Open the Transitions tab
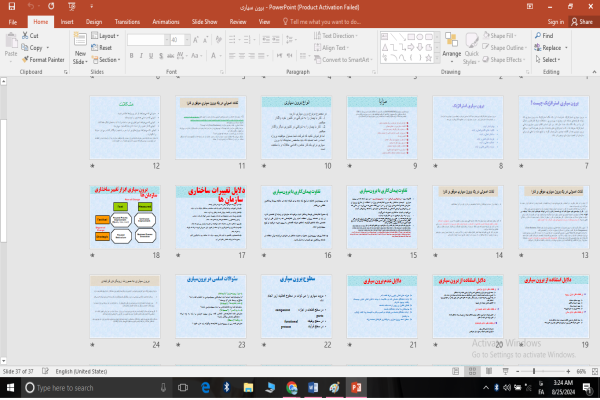This screenshot has height=400, width=600. coord(127,20)
